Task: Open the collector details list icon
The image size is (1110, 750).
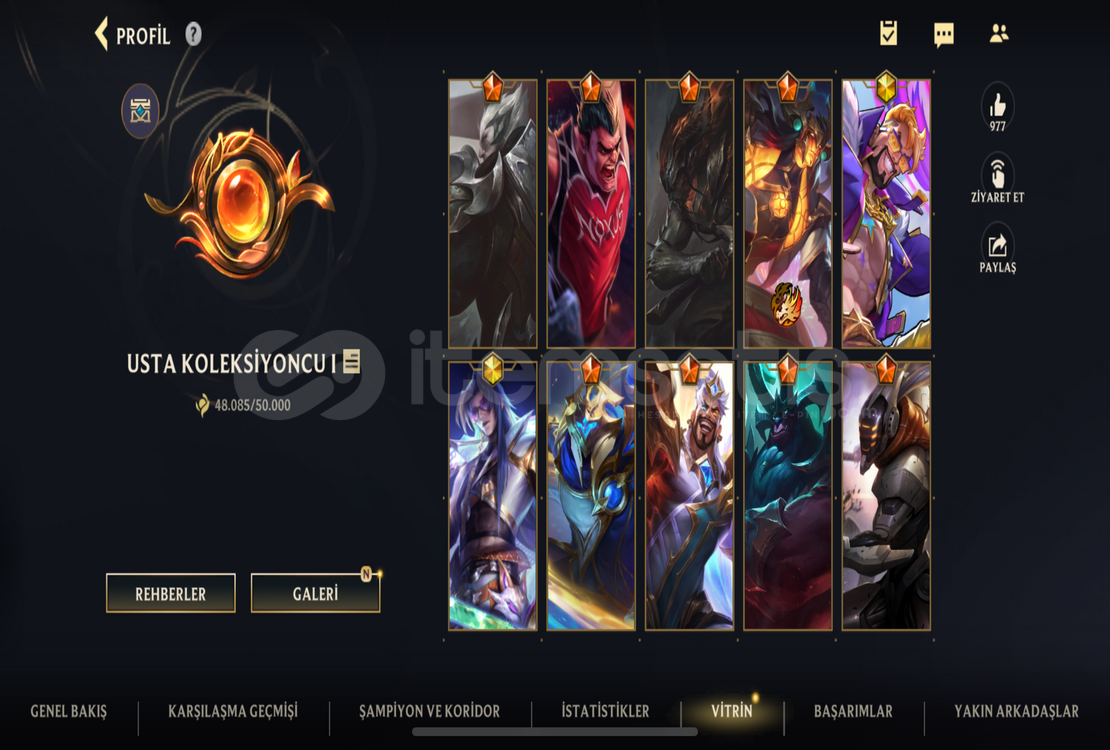Action: tap(351, 361)
